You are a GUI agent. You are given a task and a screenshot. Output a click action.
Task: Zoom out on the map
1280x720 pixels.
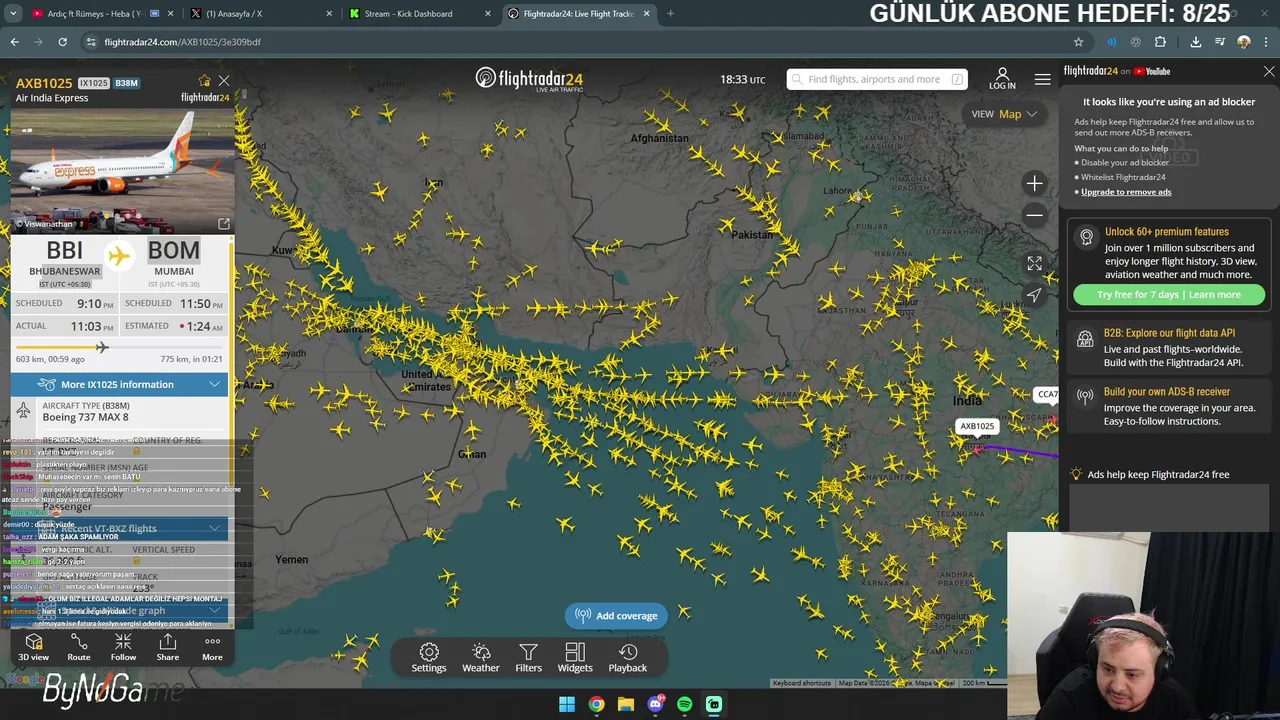pyautogui.click(x=1034, y=215)
